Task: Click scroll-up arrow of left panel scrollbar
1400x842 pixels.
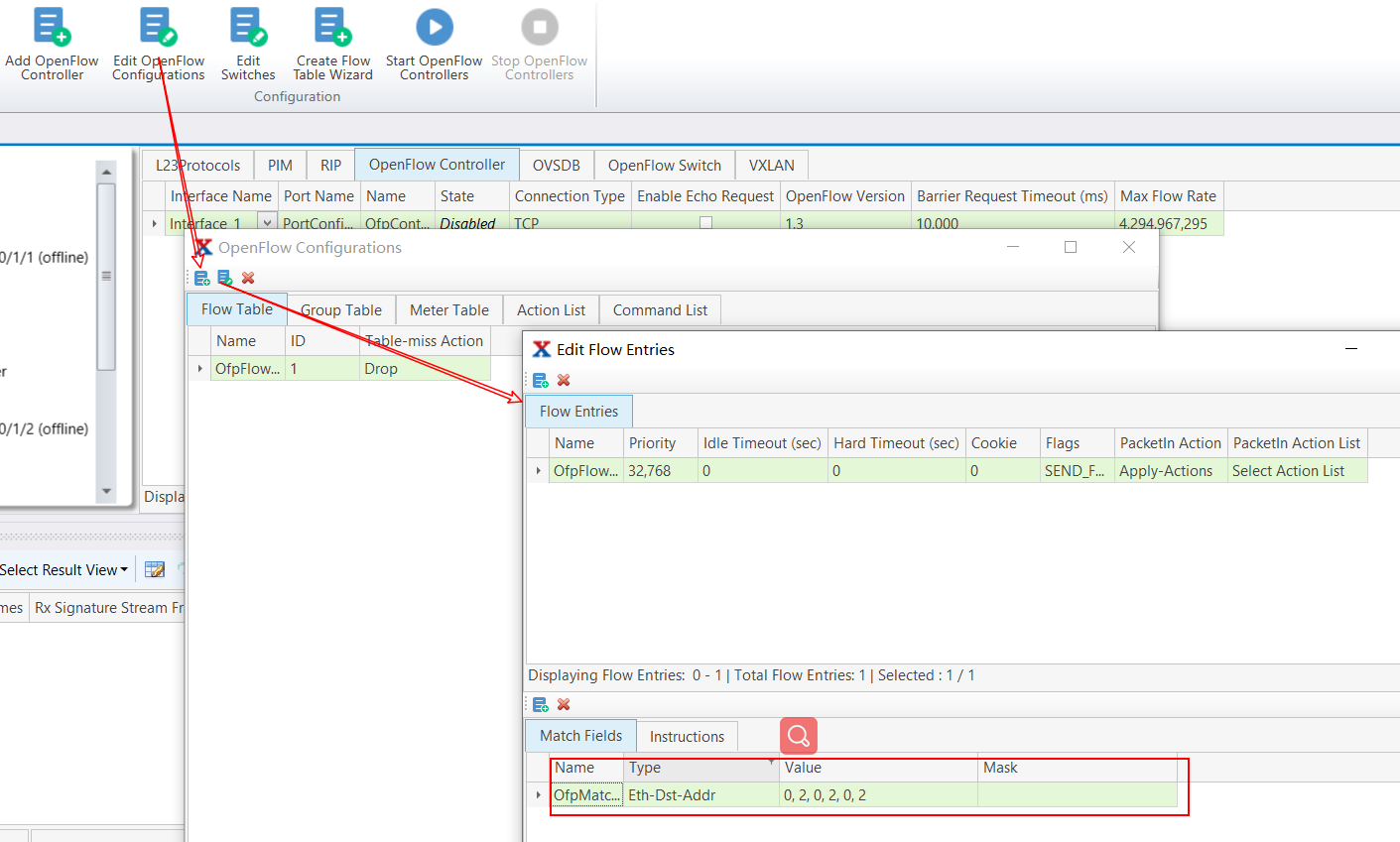Action: click(106, 172)
